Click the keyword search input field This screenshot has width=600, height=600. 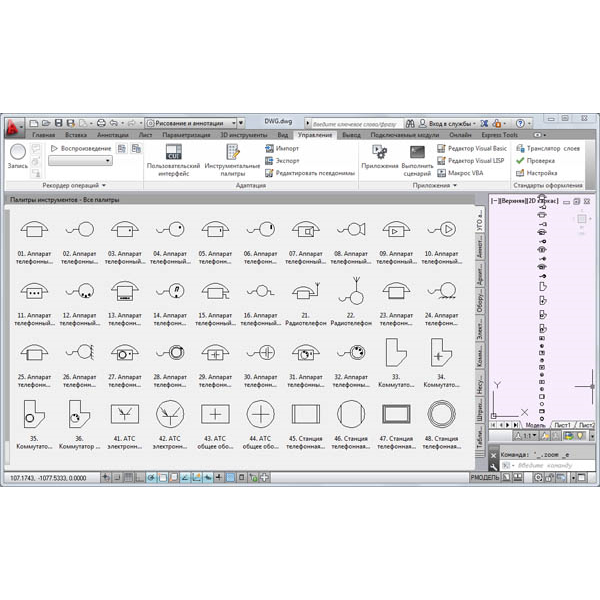357,124
